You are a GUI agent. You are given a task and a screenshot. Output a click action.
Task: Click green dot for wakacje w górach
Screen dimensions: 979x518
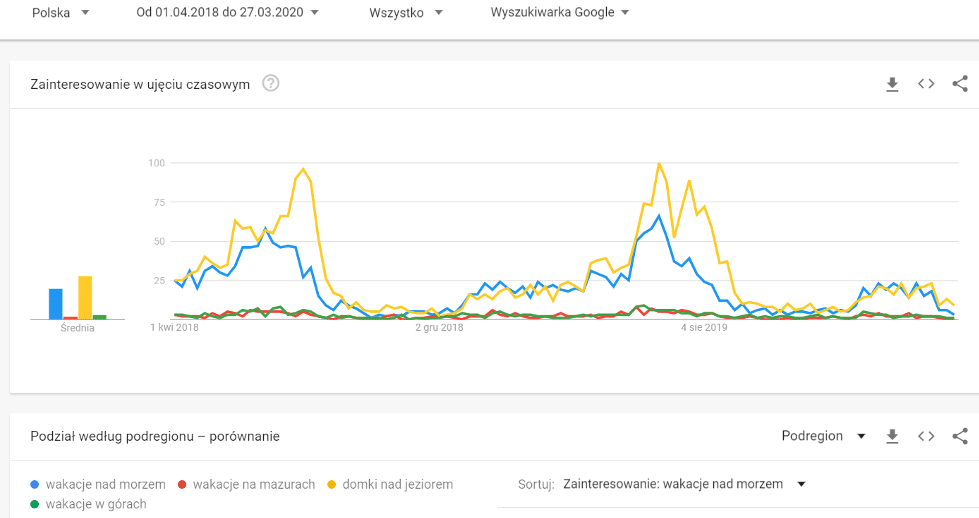point(36,504)
